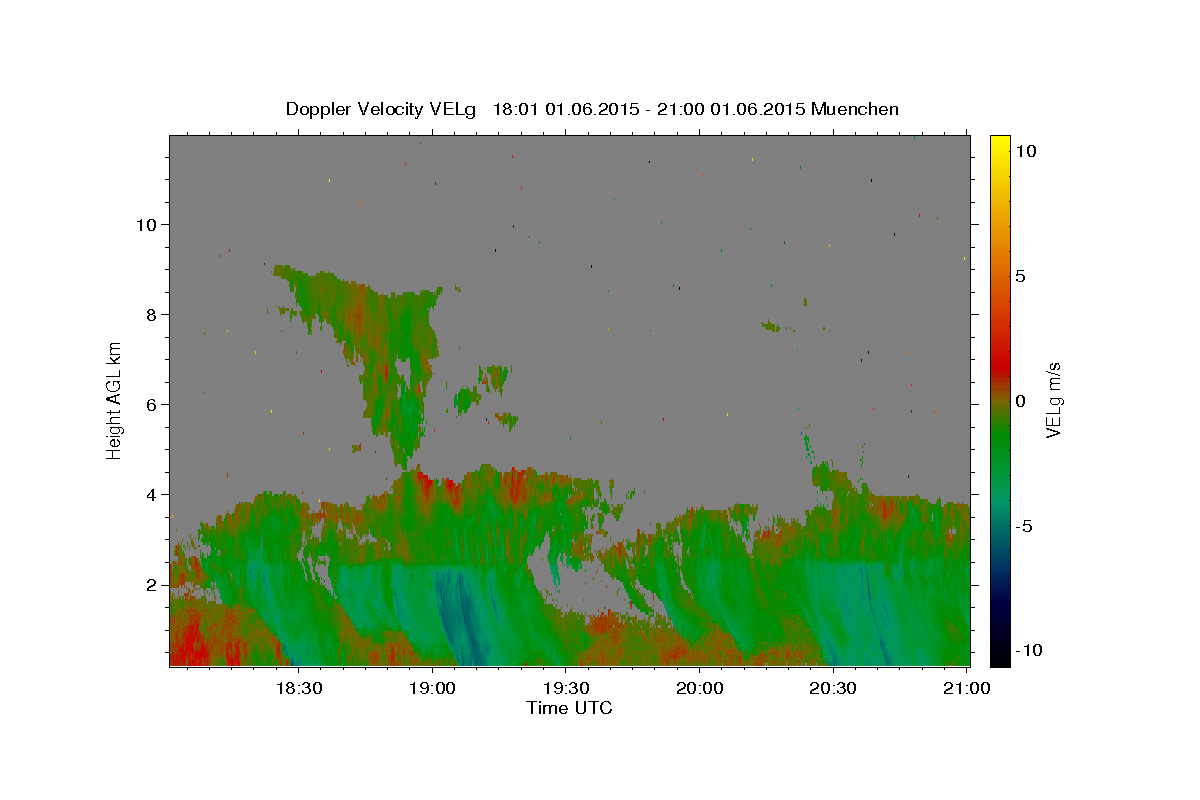Viewport: 1200px width, 800px height.
Task: Click the height tick label 8
Action: [152, 315]
